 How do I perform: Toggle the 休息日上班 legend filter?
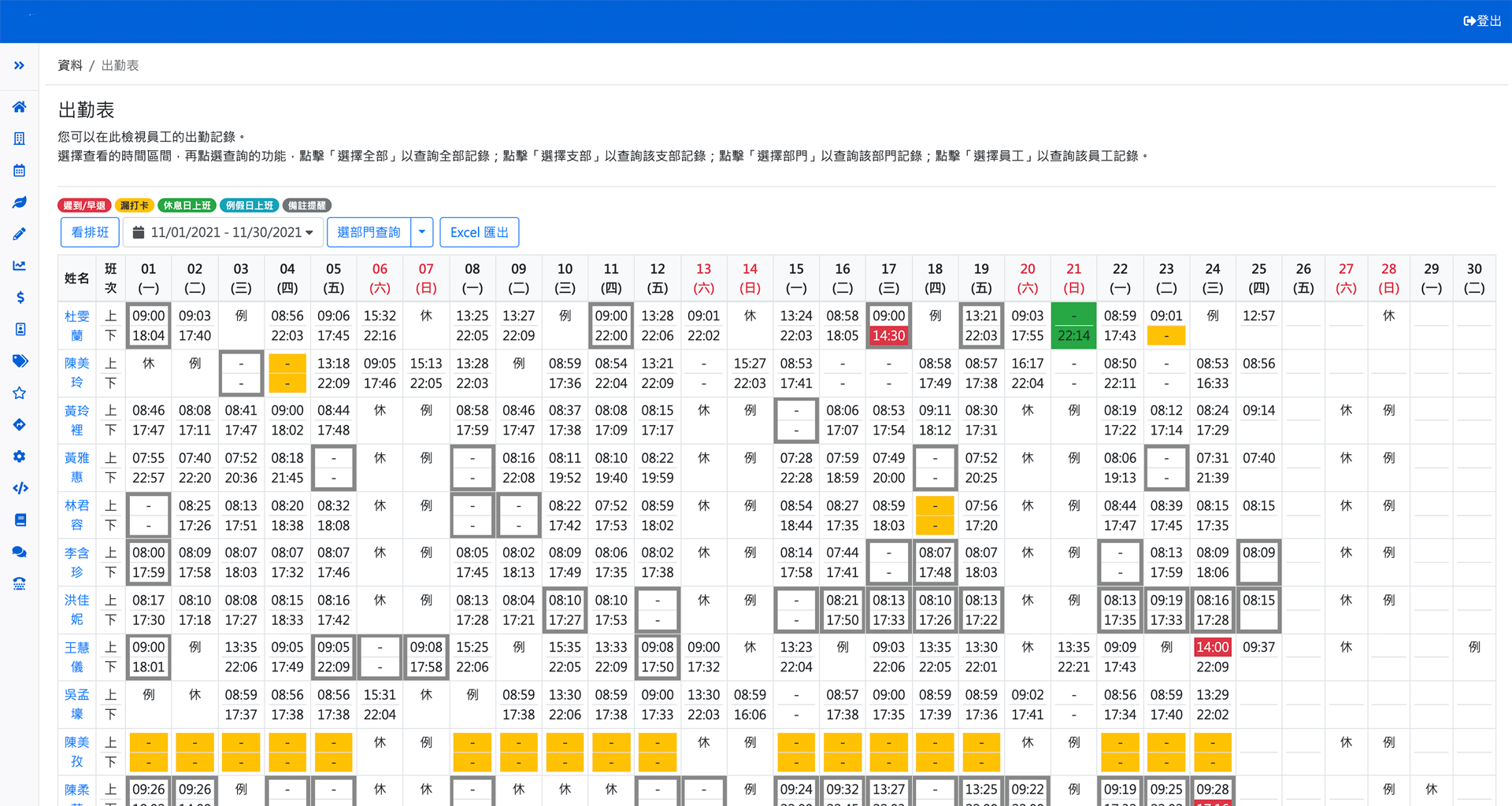(x=187, y=205)
